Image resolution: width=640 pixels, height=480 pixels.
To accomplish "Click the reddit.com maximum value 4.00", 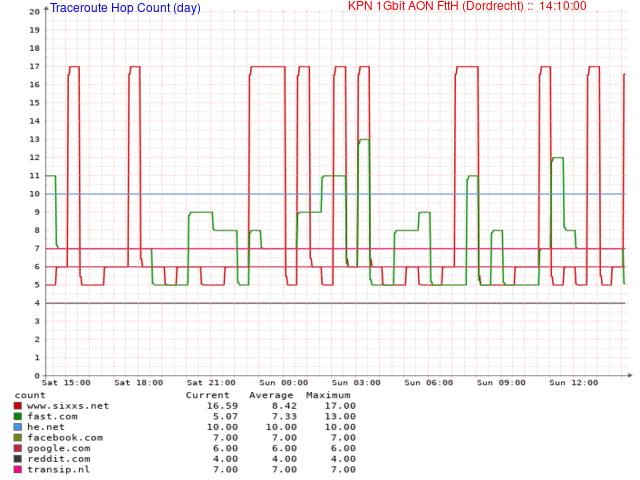I will [x=343, y=459].
